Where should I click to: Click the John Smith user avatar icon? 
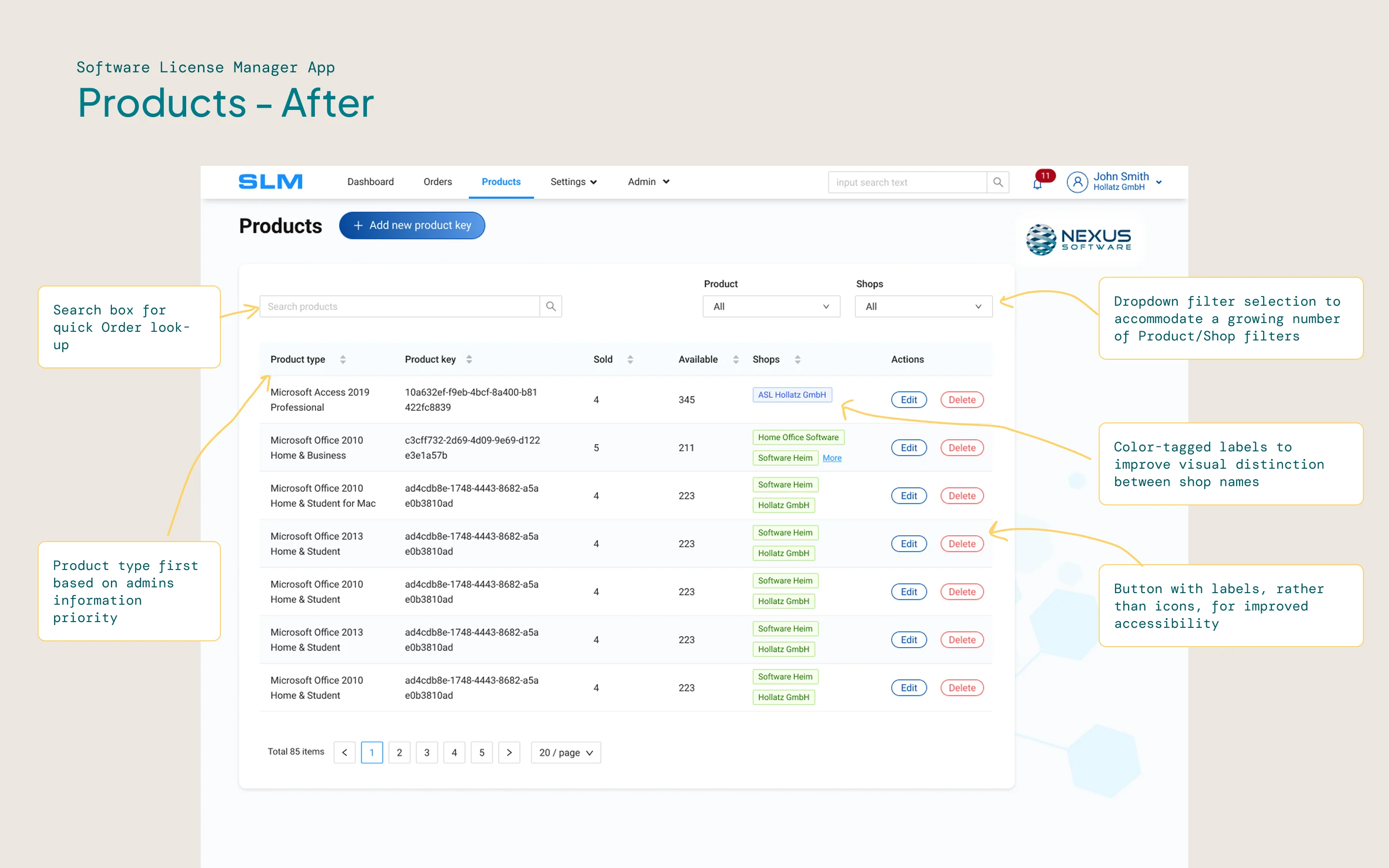pyautogui.click(x=1077, y=182)
